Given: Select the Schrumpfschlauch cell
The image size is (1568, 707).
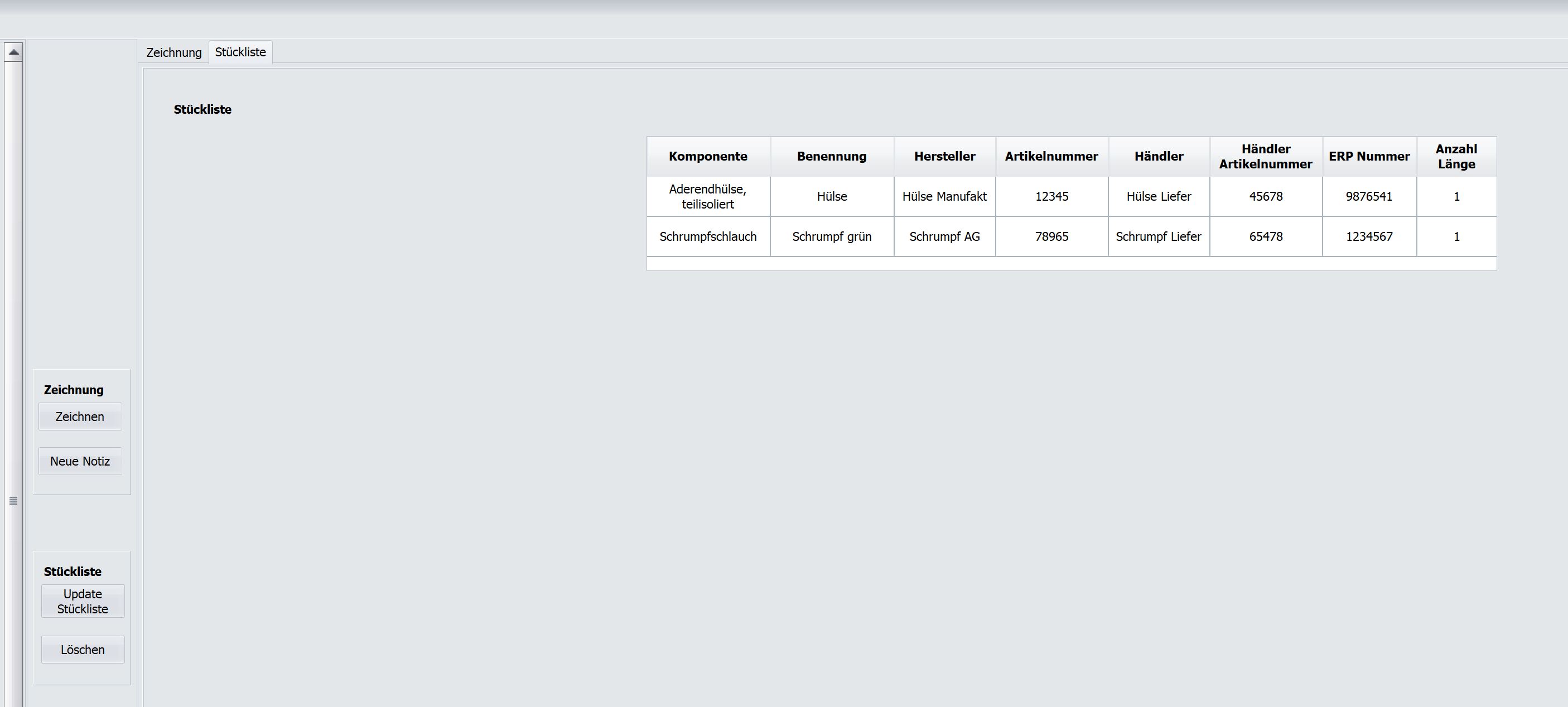Looking at the screenshot, I should (708, 236).
